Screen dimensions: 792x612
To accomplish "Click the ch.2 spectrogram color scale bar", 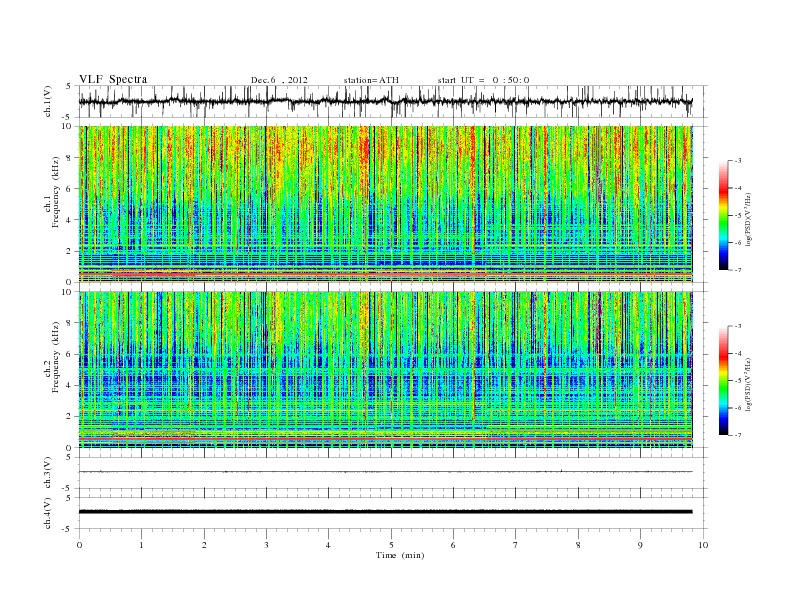I will pos(723,381).
